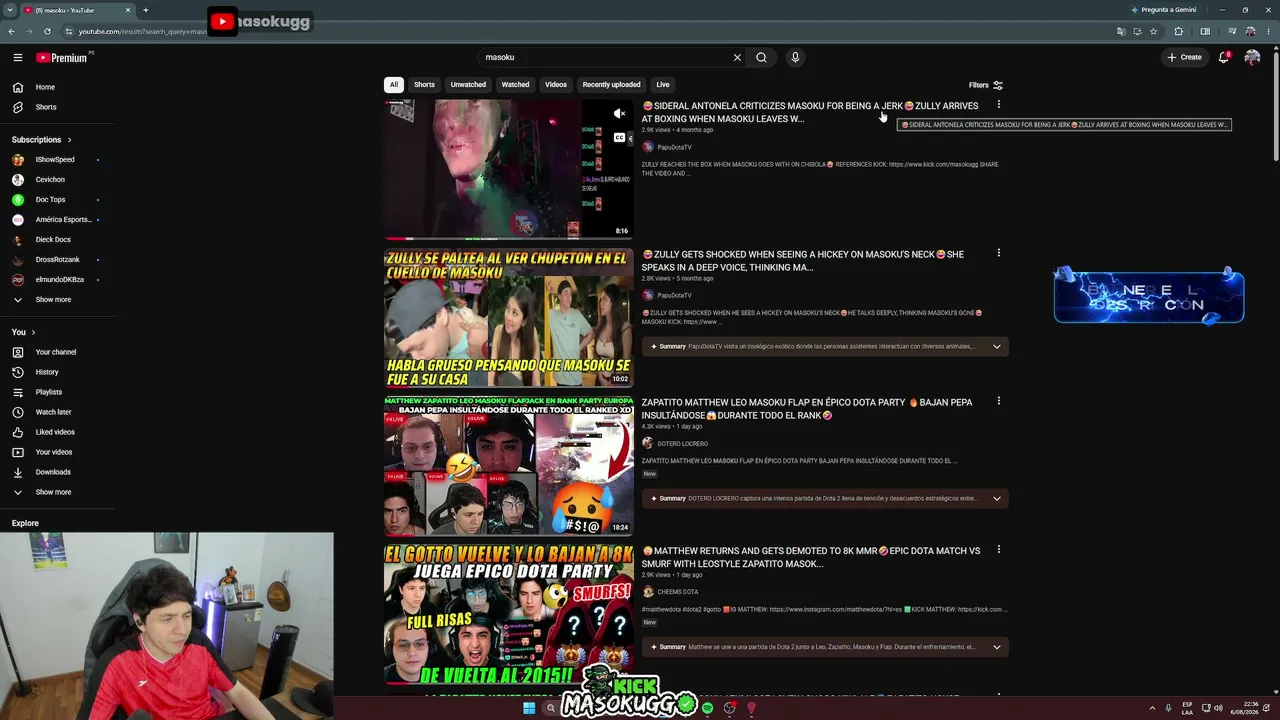Unmute the previewing first video
1280x720 pixels.
pos(619,113)
